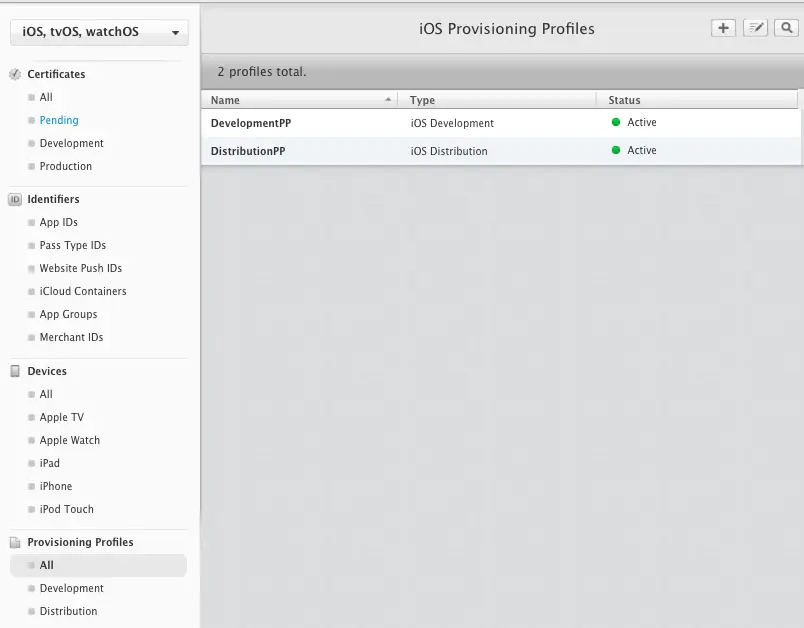The height and width of the screenshot is (628, 804).
Task: Click Active status of DevelopmentPP
Action: coord(641,122)
